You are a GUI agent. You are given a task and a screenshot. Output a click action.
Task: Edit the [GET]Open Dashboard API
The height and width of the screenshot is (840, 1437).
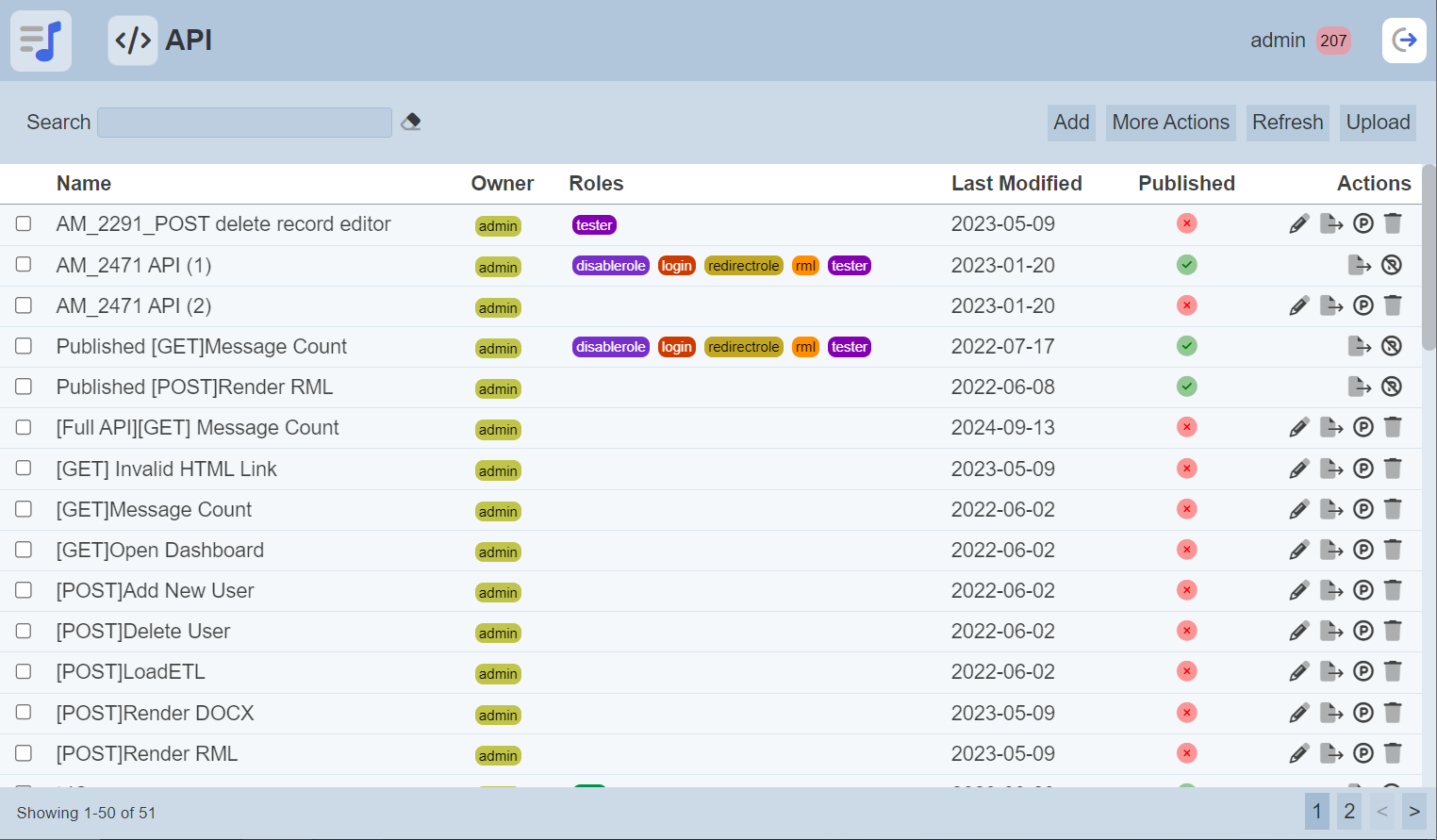[1298, 550]
